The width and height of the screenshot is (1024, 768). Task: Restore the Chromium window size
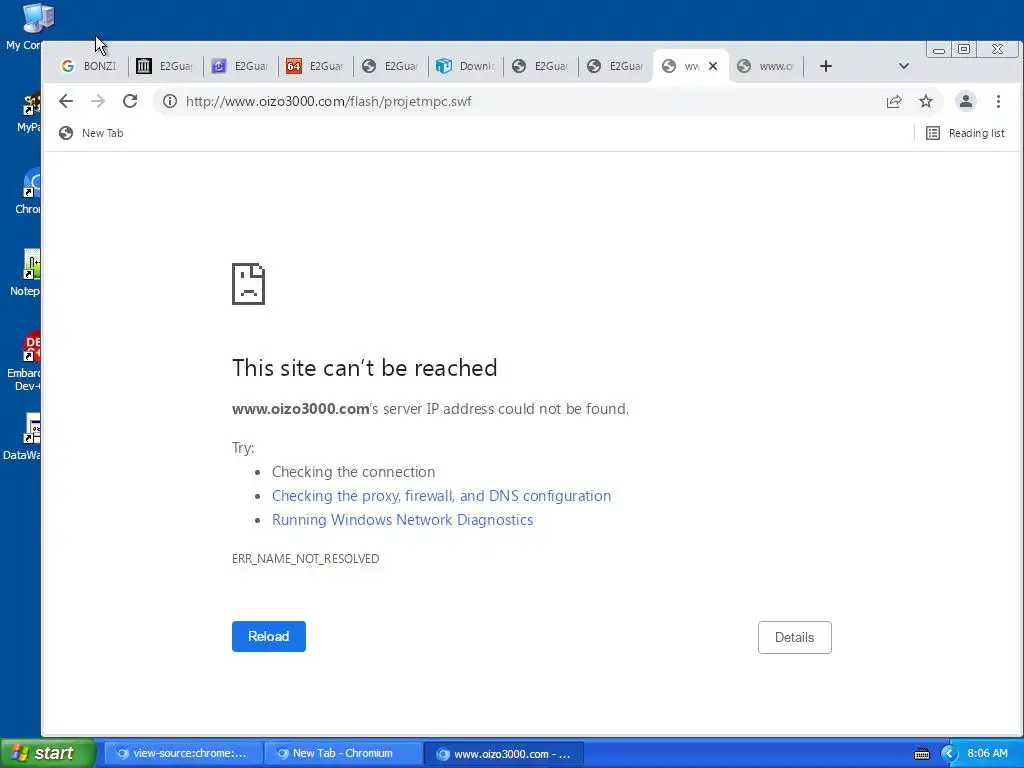964,50
